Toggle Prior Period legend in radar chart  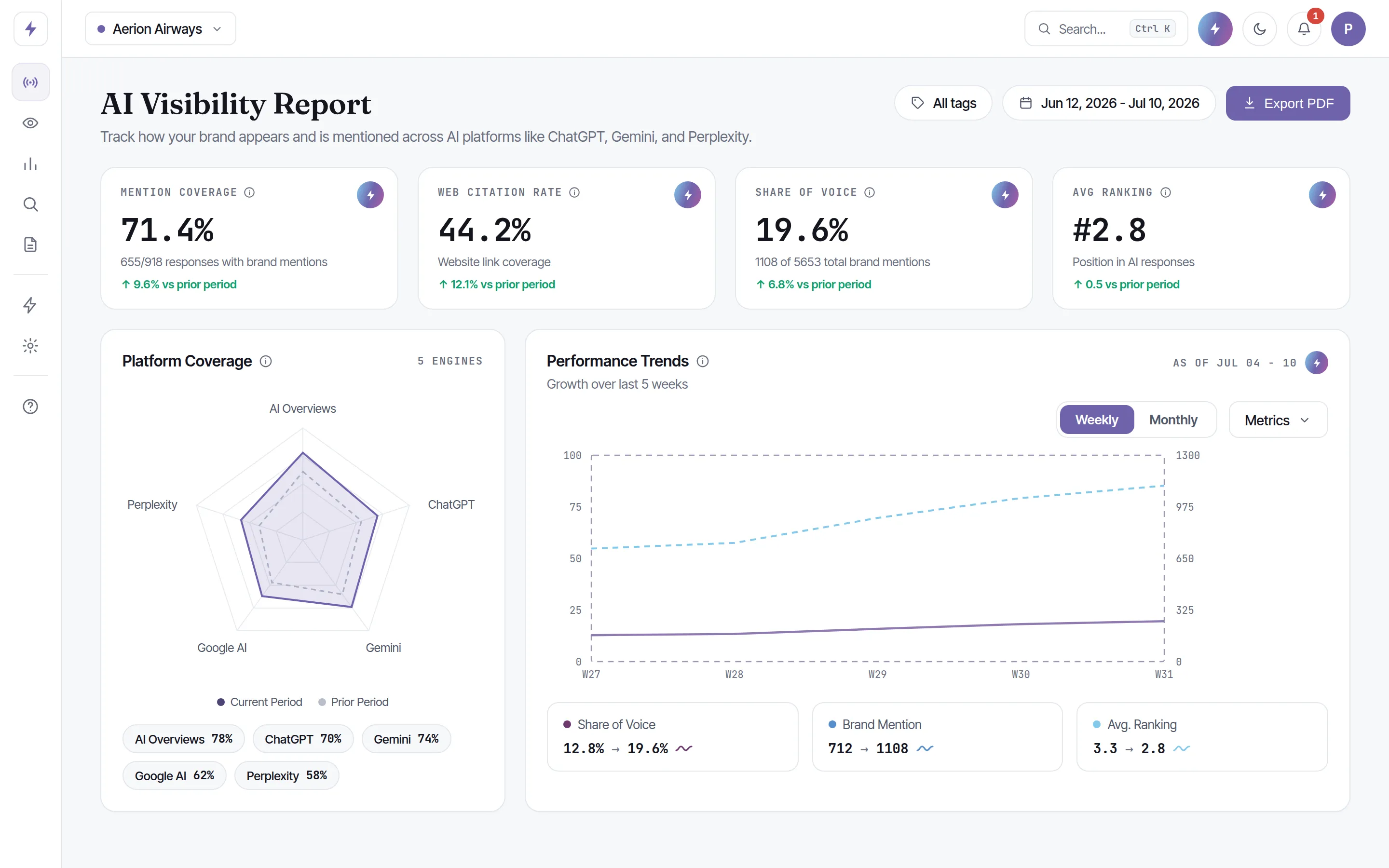353,702
